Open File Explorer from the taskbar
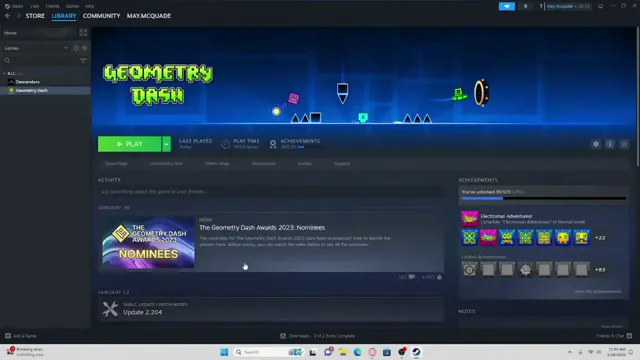The image size is (640, 360). pos(343,352)
